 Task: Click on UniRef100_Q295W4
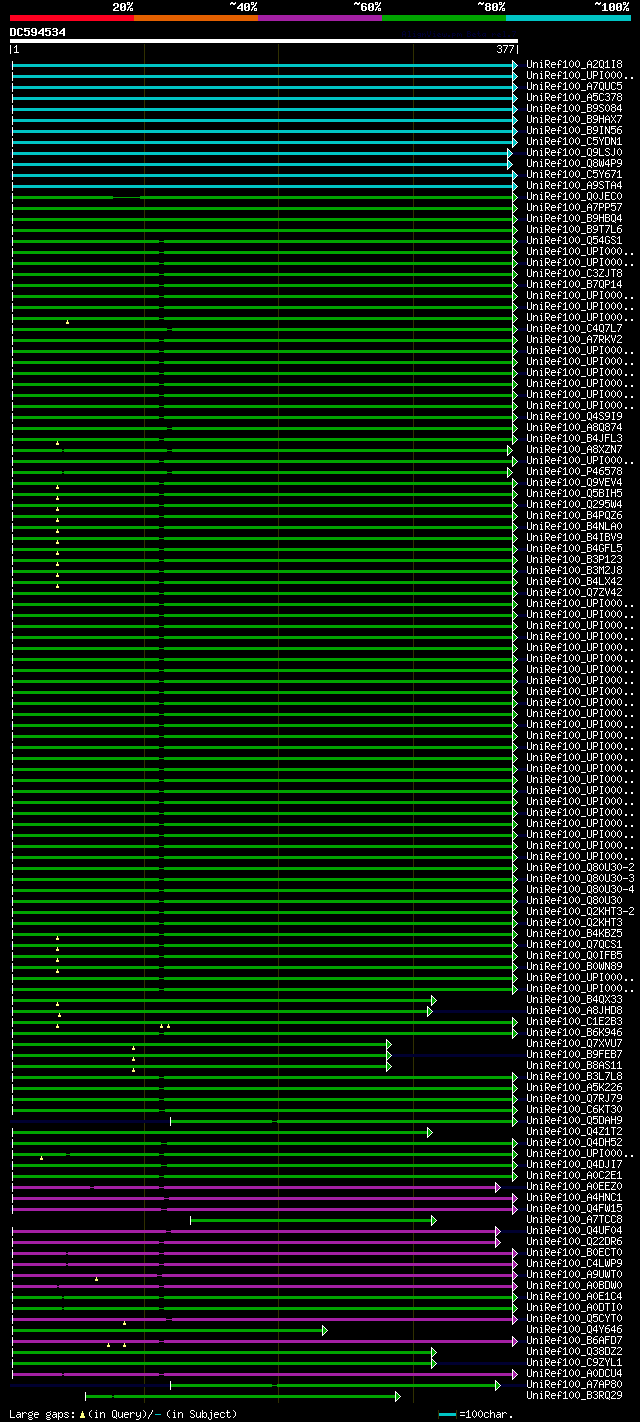[x=574, y=504]
